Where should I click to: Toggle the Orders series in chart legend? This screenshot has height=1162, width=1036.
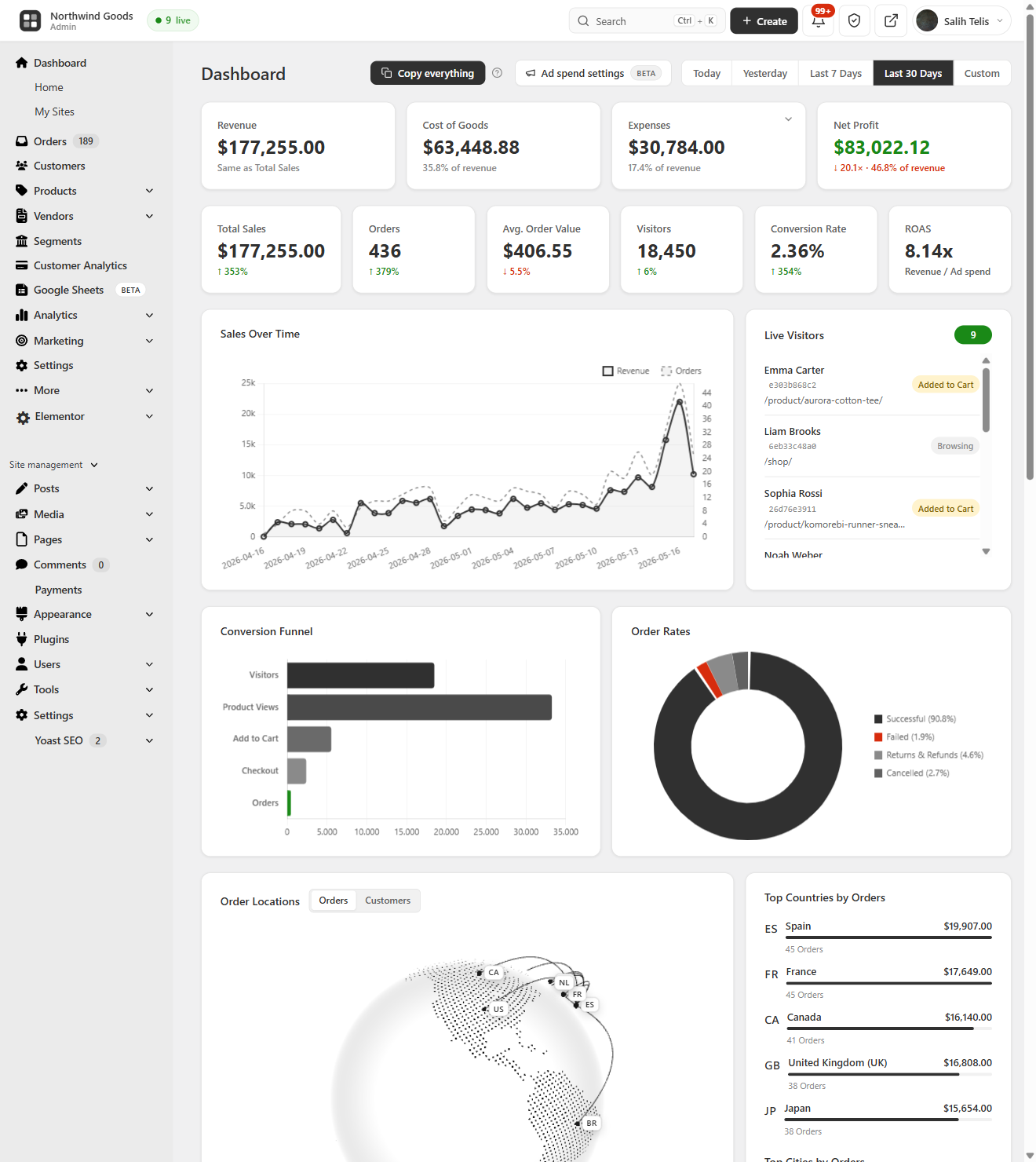coord(680,371)
